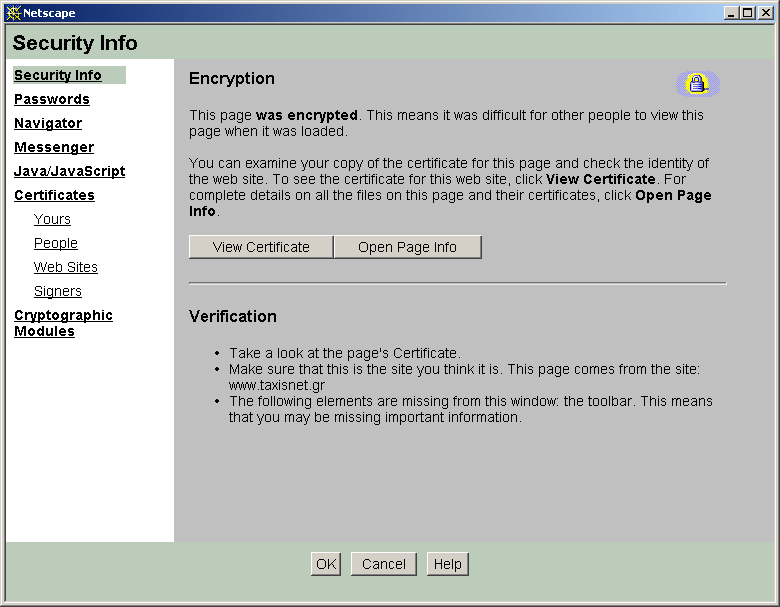Open the Certificates section
This screenshot has height=607, width=780.
coord(54,195)
